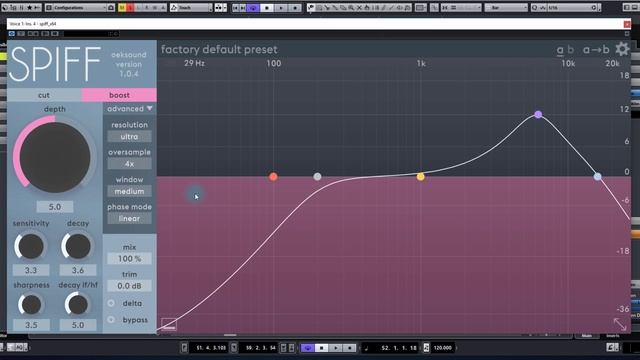Change oversample from 4x
This screenshot has width=640, height=360.
click(129, 164)
